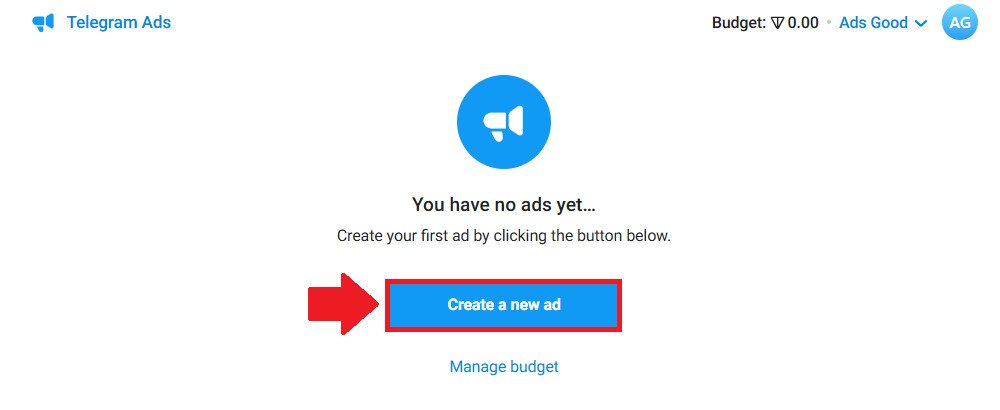Open the Ads Good account switcher
Viewport: 1000px width, 410px height.
(x=883, y=23)
